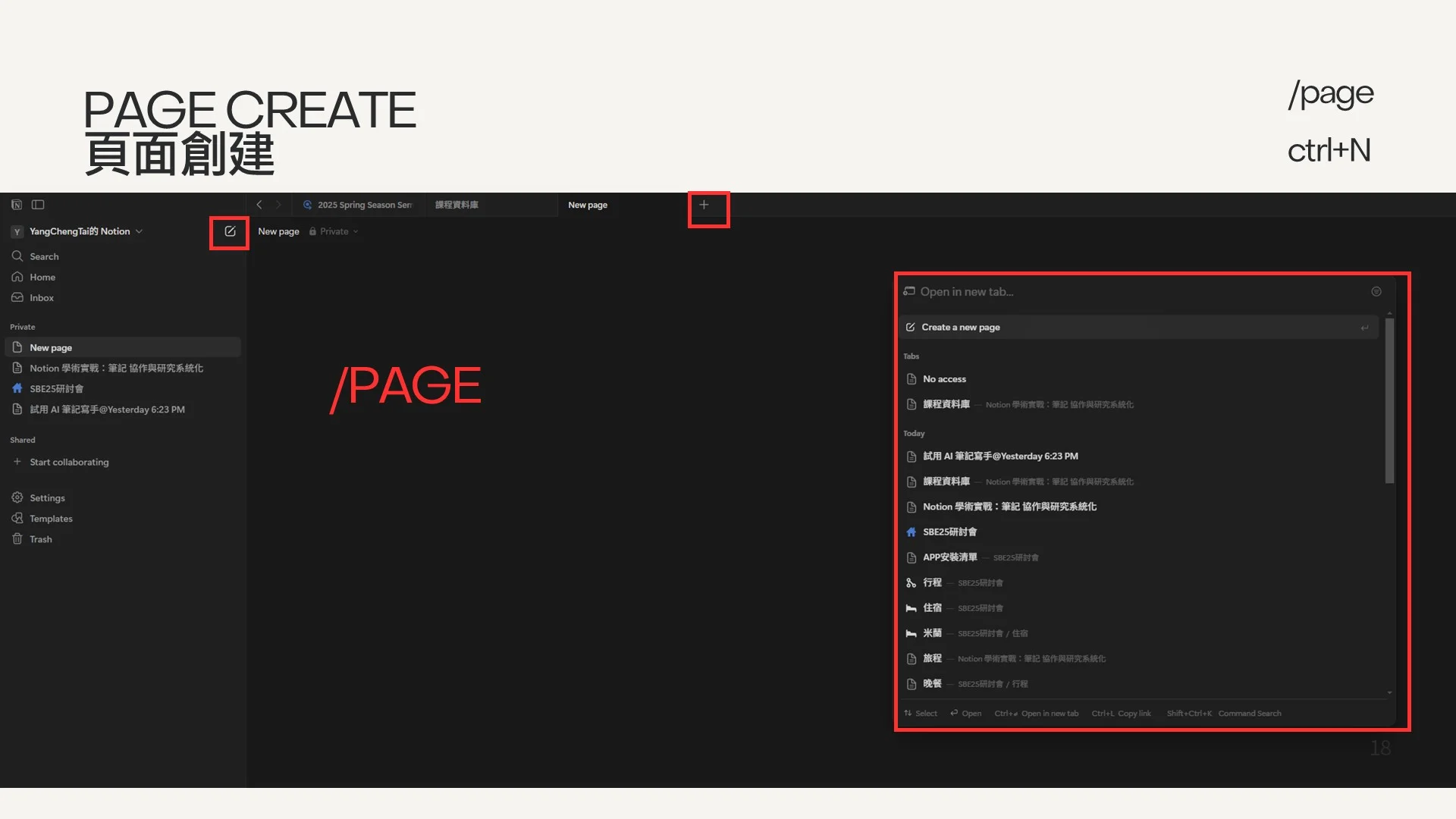Open Trash in the sidebar
The image size is (1456, 819).
tap(40, 539)
